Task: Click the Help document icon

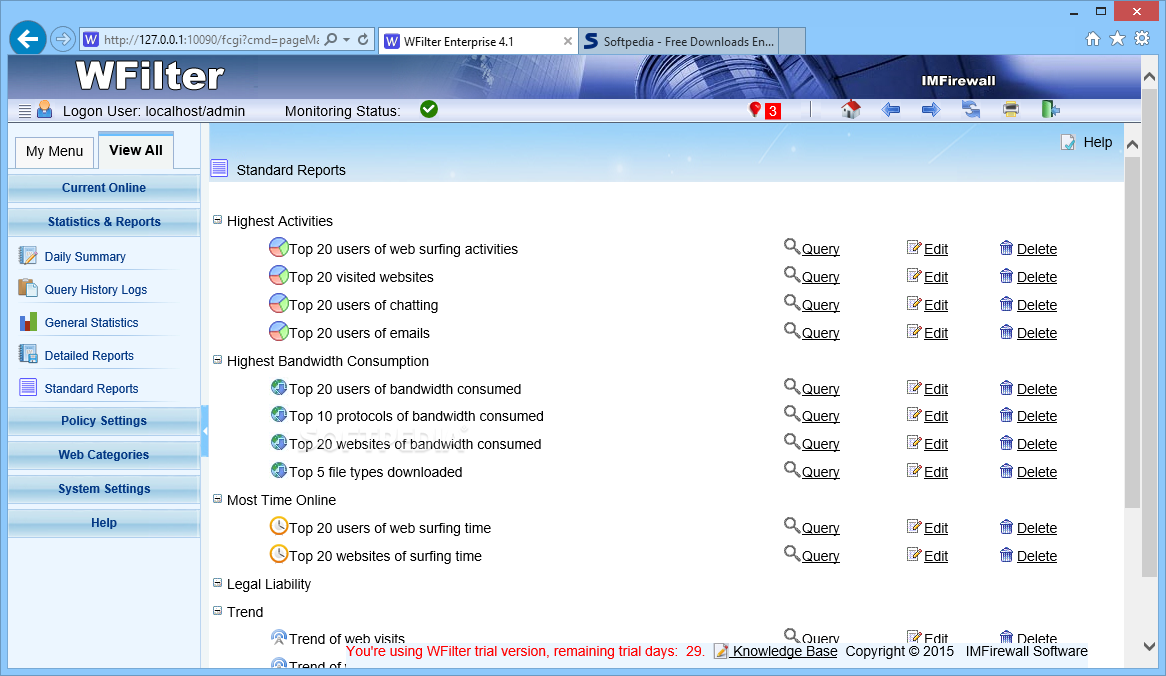Action: 1068,142
